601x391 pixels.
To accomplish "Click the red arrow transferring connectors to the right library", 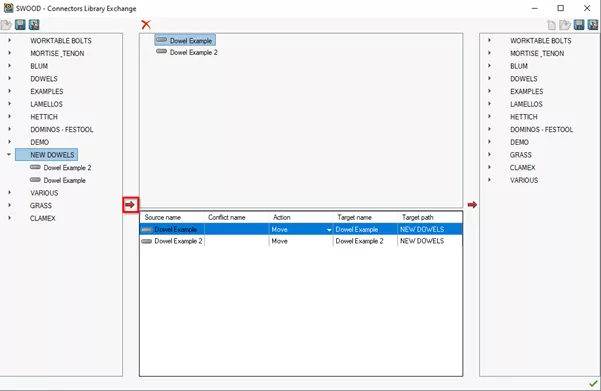I will [472, 205].
